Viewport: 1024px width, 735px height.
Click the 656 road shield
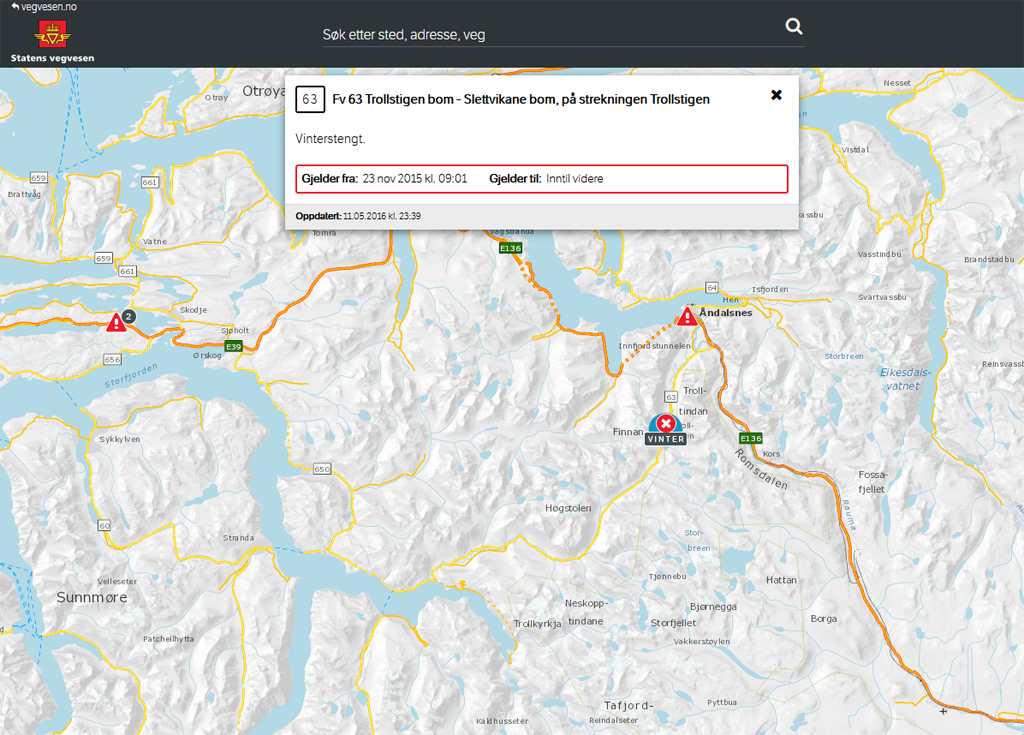pos(112,359)
